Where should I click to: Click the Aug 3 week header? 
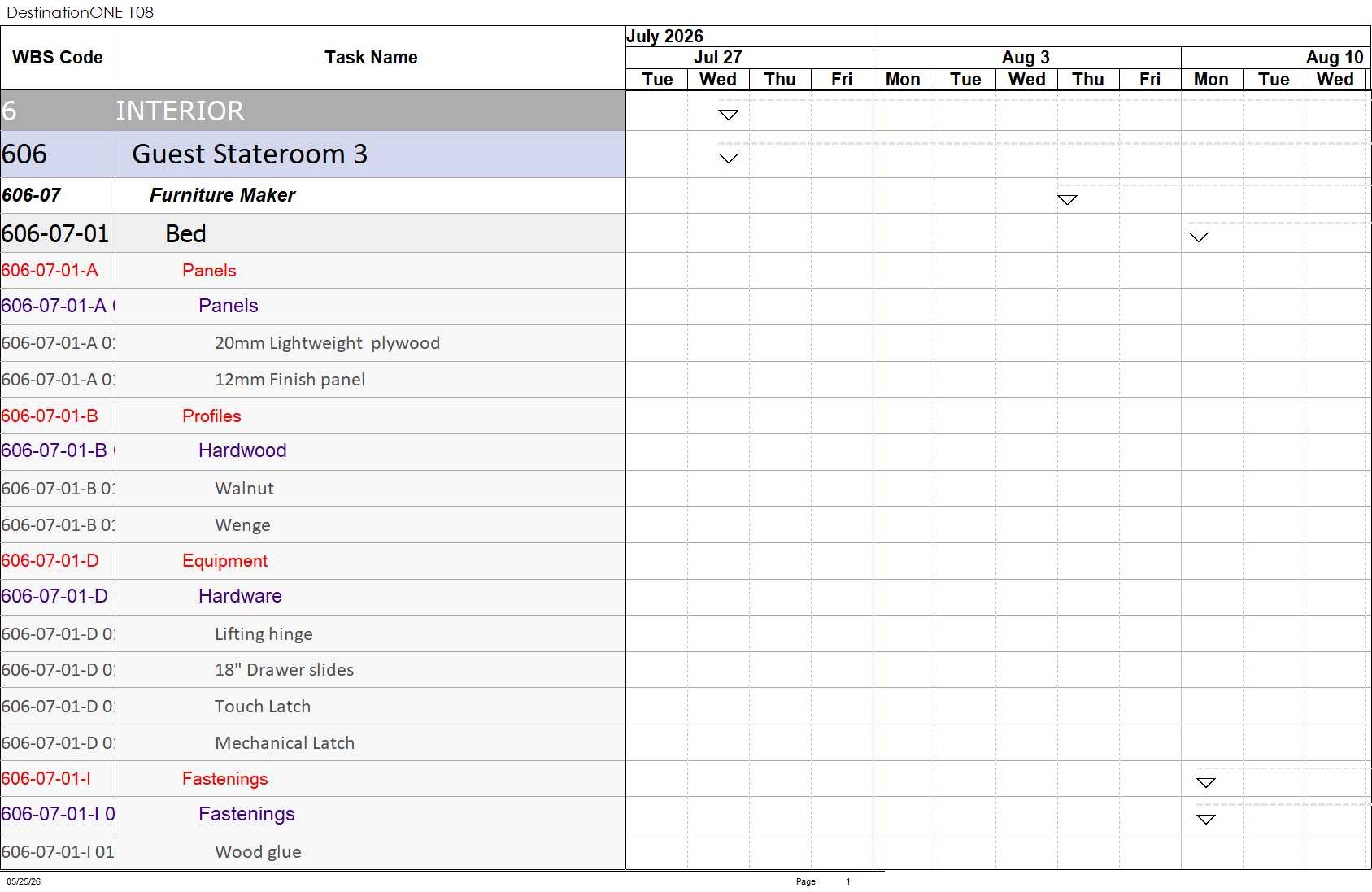(1026, 57)
